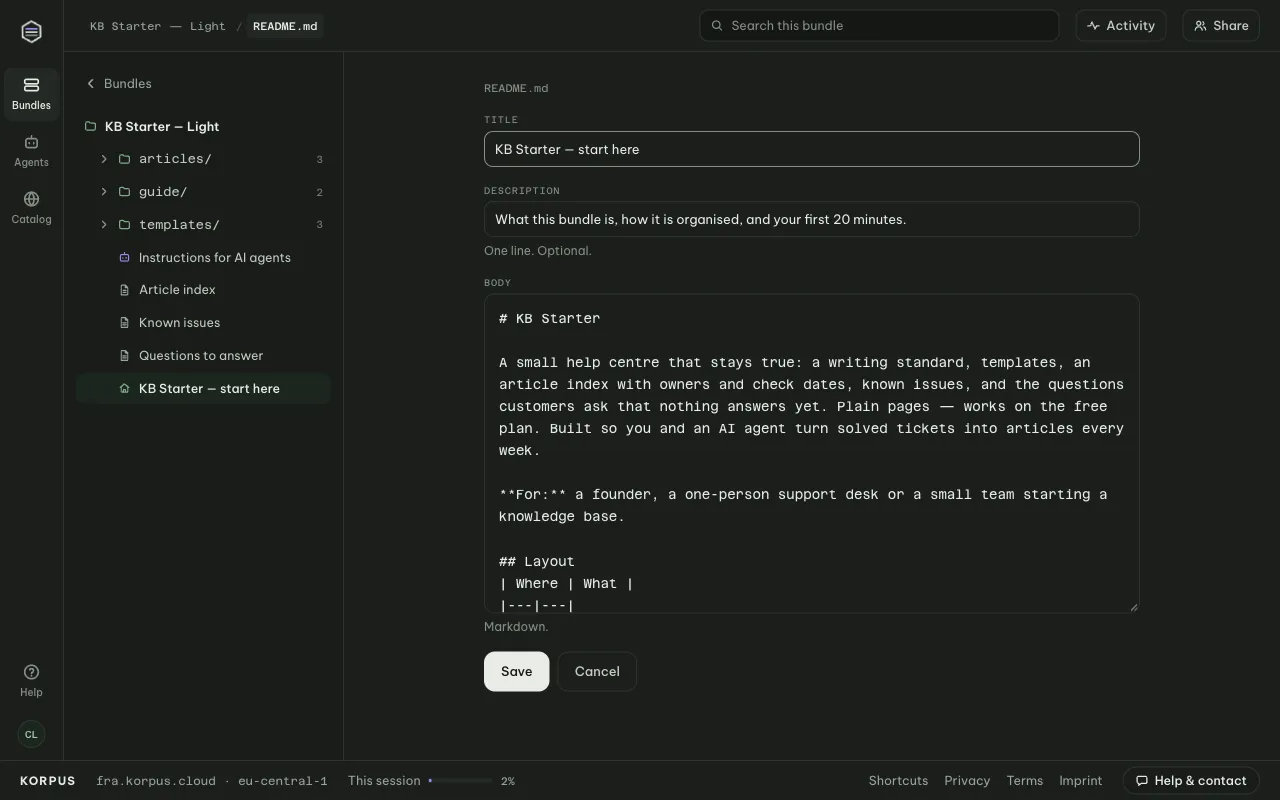This screenshot has height=800, width=1280.
Task: Open the Imprint footer link
Action: (x=1081, y=781)
